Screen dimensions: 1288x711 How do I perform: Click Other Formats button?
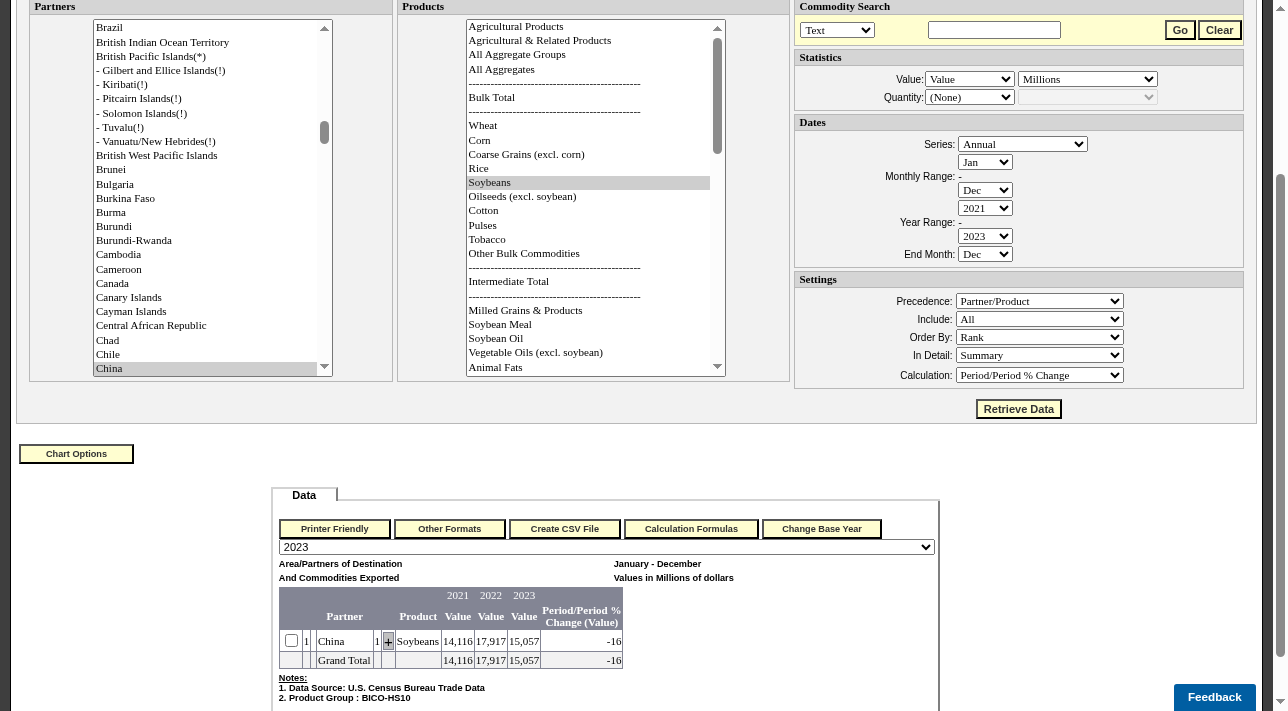coord(449,529)
